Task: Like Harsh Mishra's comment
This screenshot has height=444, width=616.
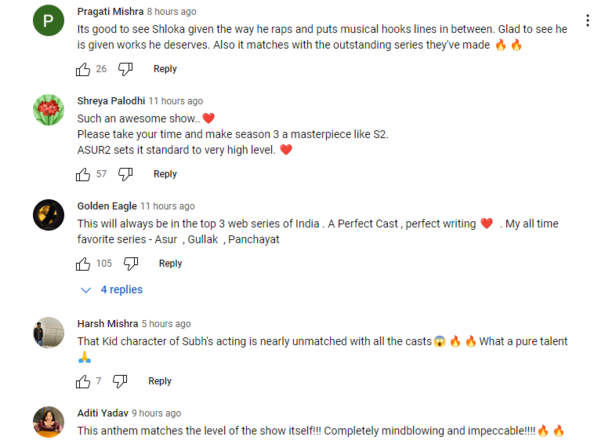Action: click(83, 381)
